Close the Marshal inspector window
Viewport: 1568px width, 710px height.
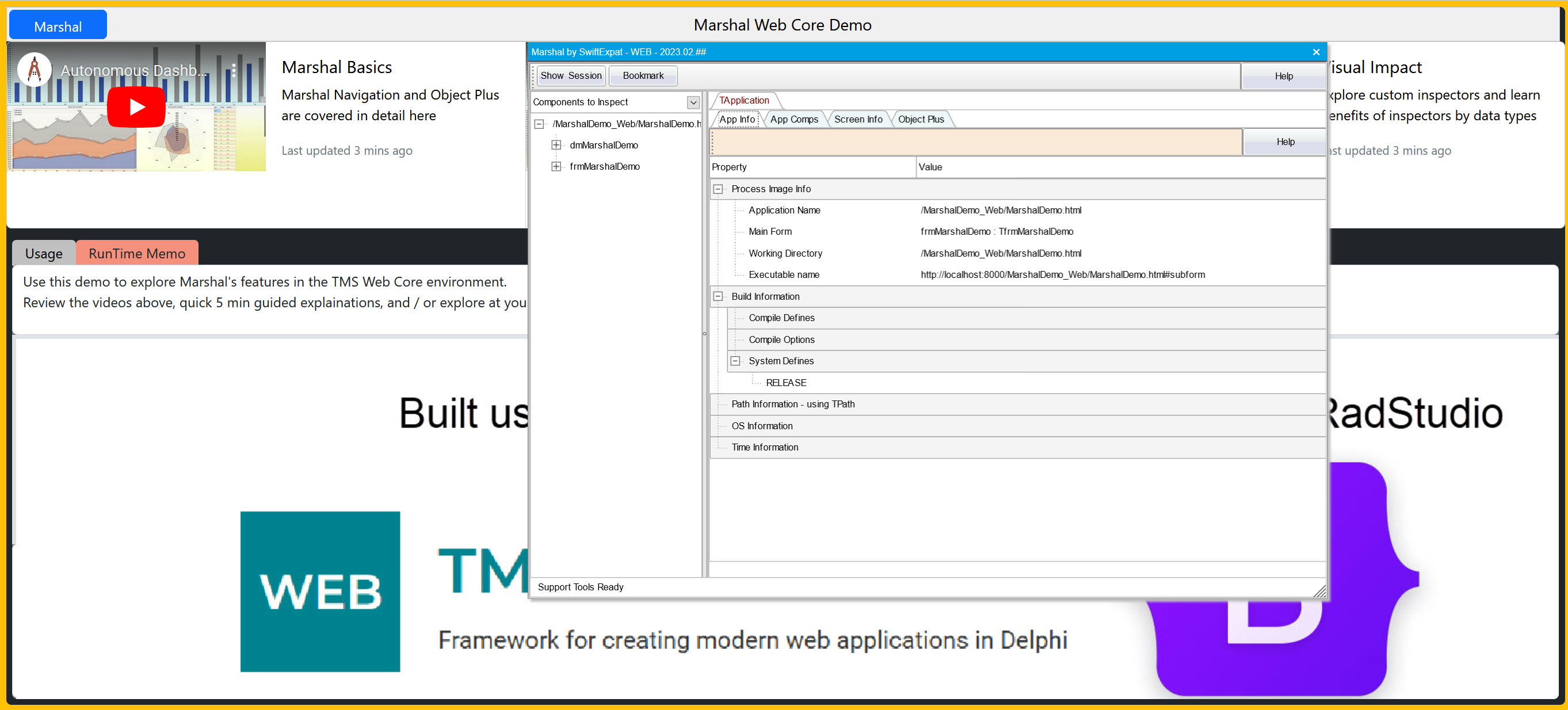[1316, 52]
